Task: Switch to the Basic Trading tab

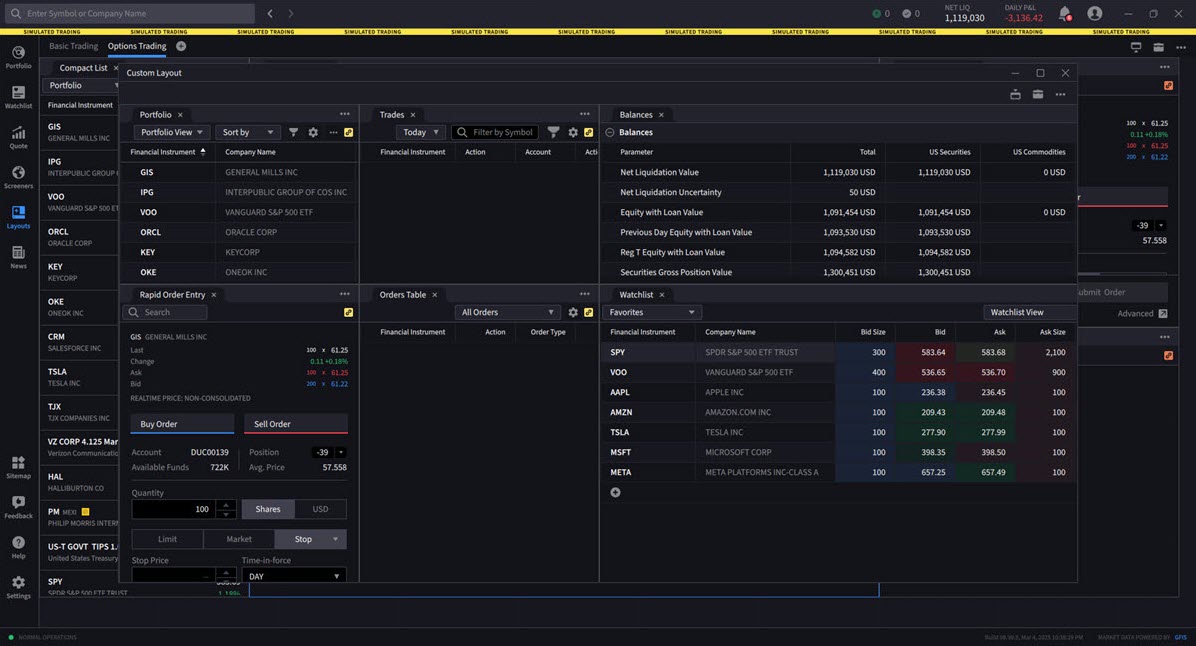Action: point(74,46)
